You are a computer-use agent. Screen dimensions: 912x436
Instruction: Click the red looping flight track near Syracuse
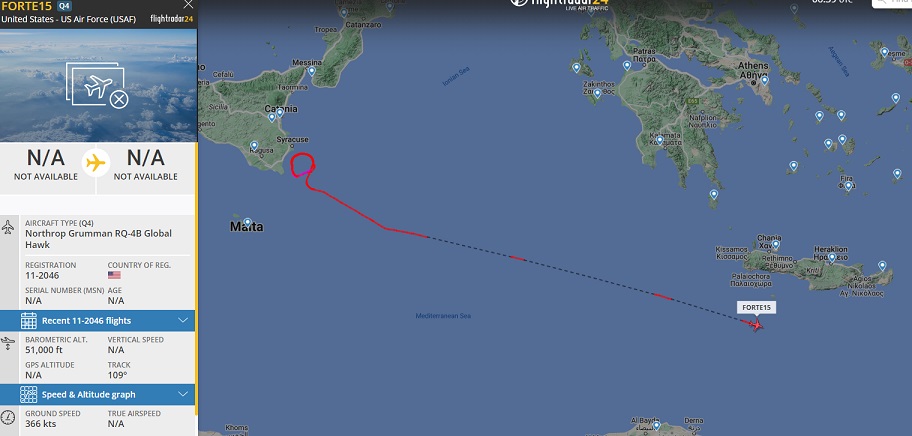point(302,165)
